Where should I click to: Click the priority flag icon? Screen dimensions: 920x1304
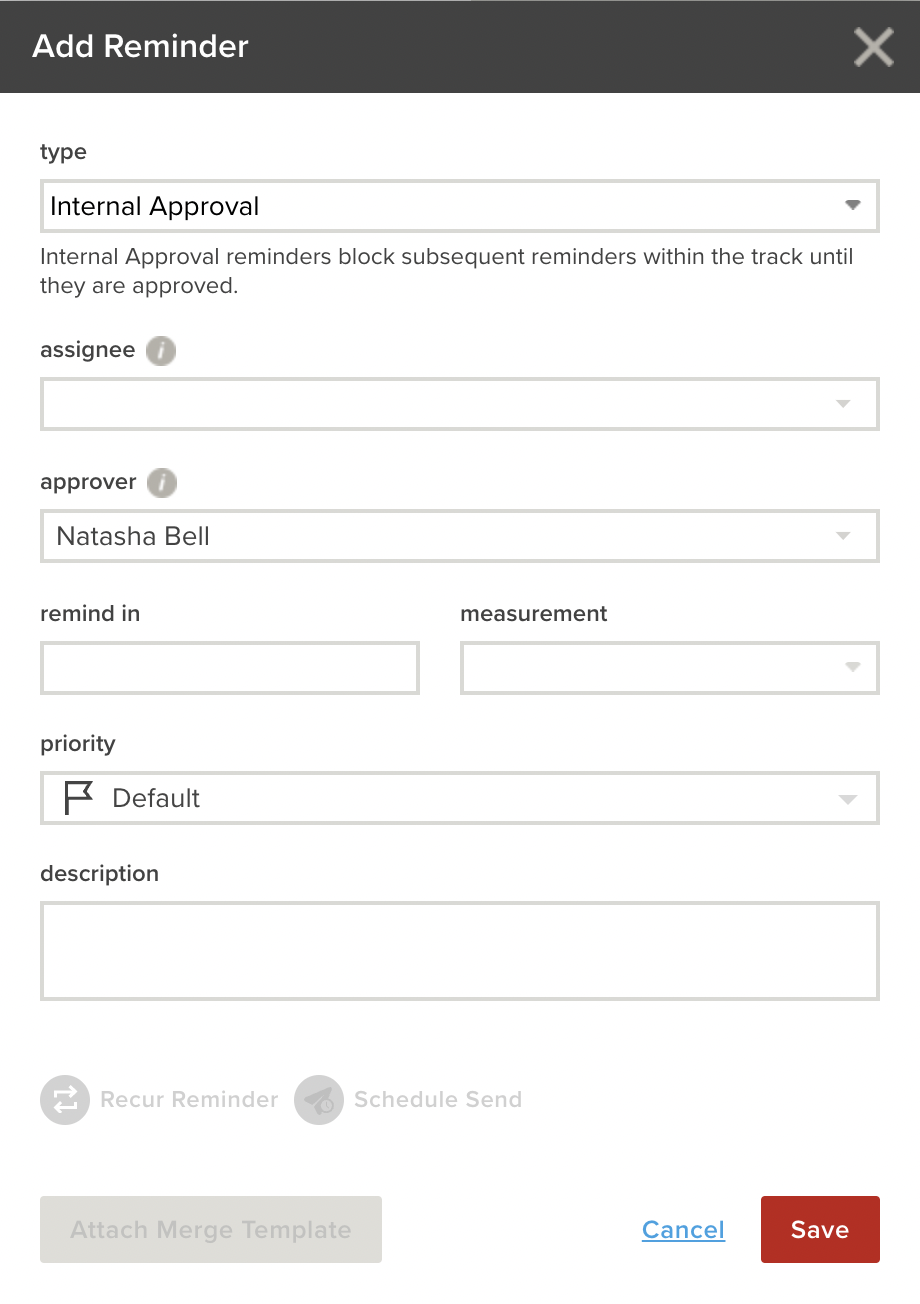tap(79, 798)
